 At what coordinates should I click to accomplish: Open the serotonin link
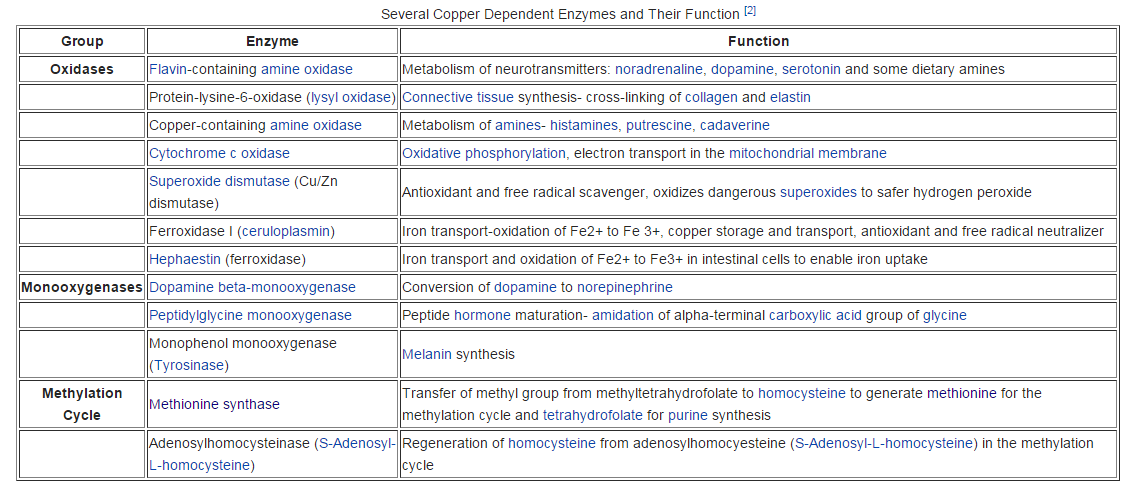[811, 70]
